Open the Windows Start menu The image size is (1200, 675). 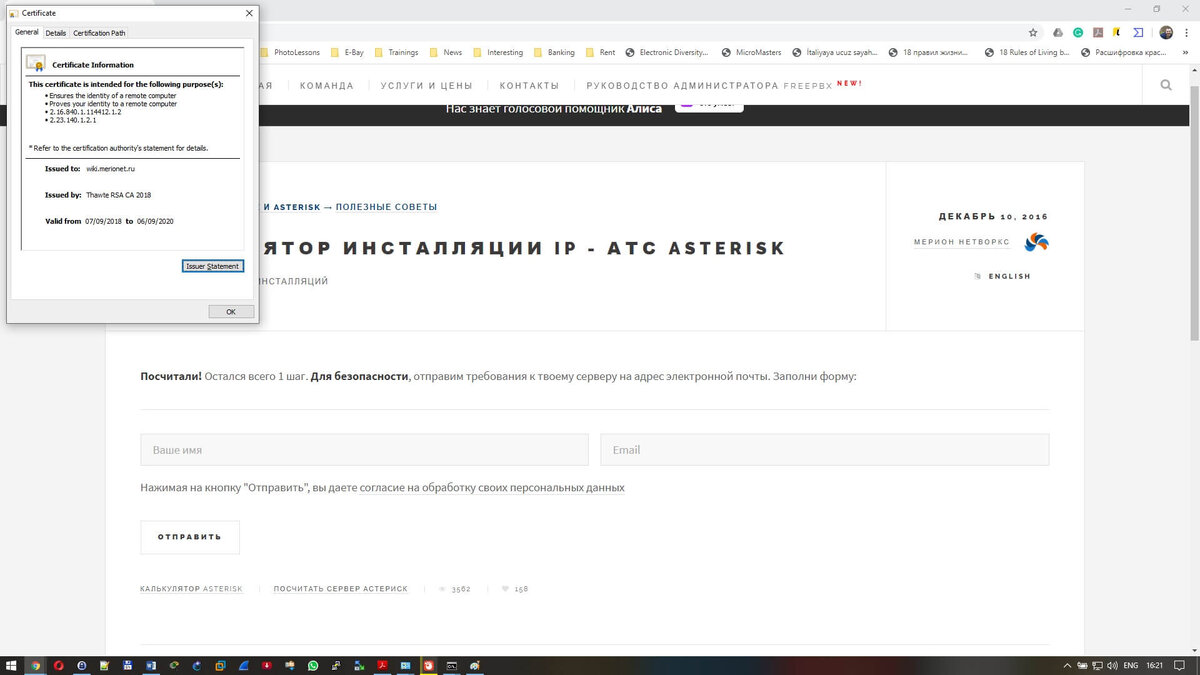coord(11,665)
